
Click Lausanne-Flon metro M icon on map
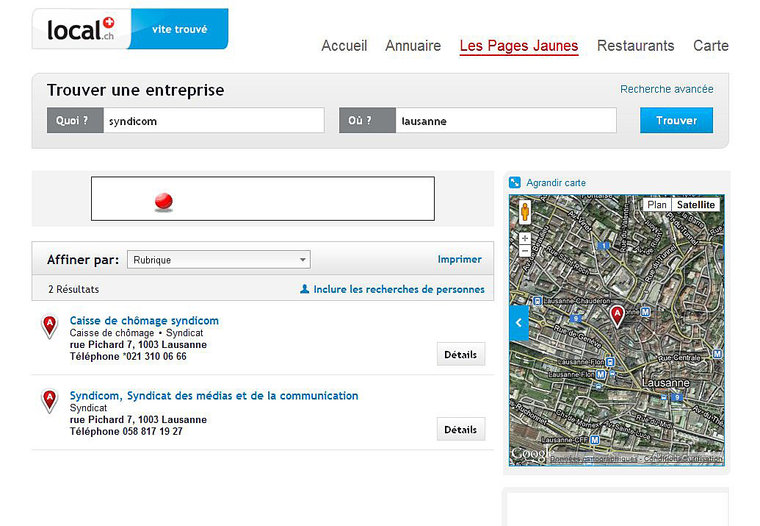601,374
